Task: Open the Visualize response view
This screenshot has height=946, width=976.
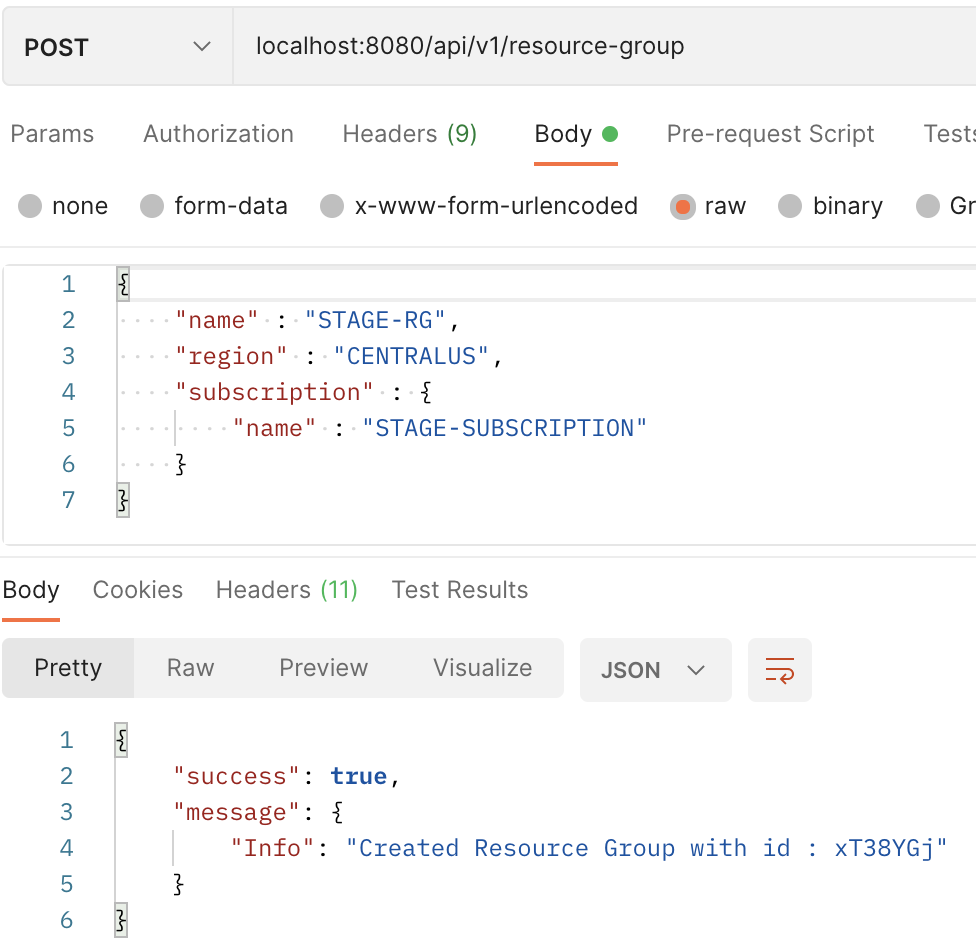Action: [x=481, y=668]
